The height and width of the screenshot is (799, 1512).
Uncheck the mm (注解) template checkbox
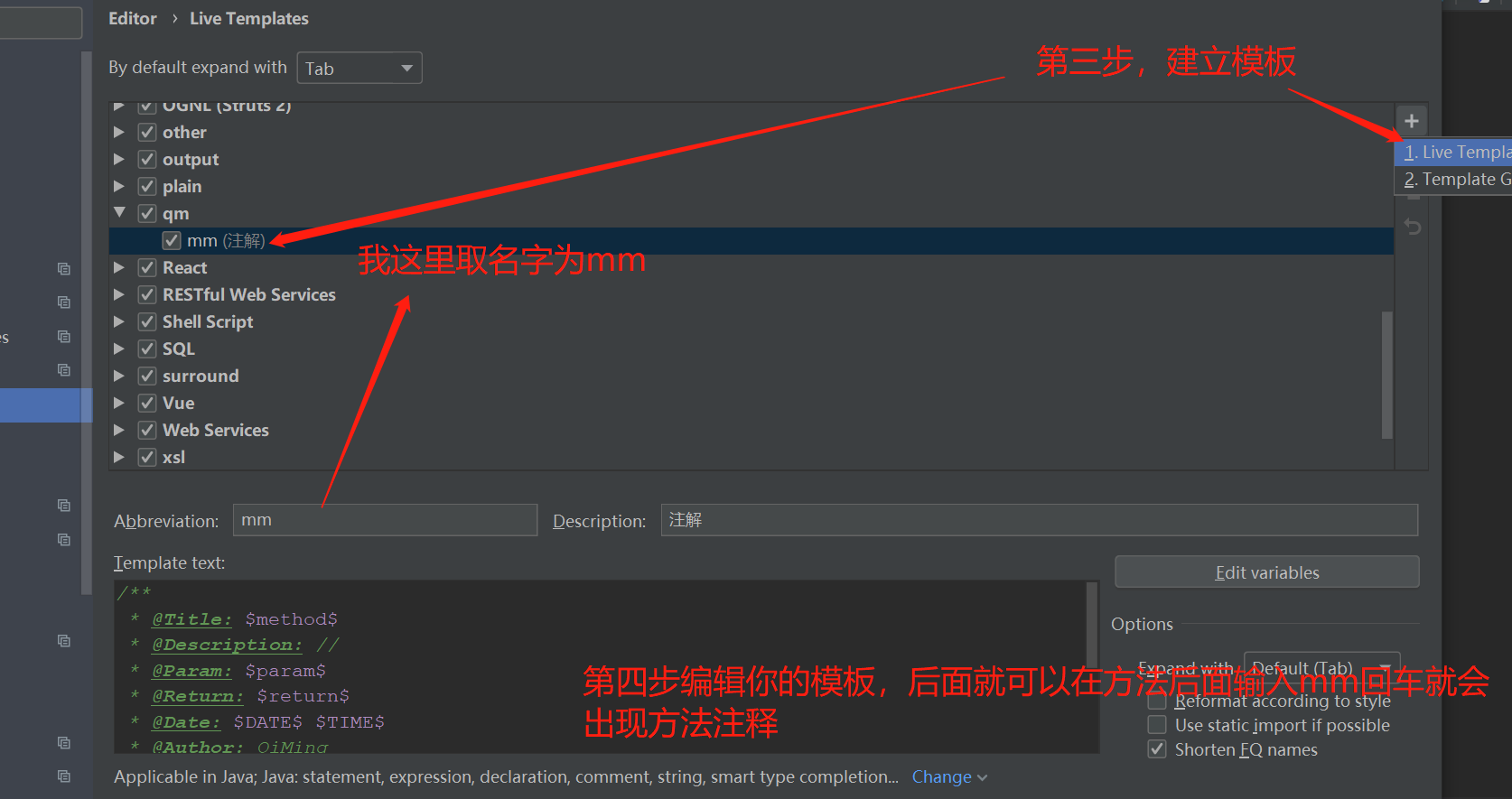click(172, 241)
